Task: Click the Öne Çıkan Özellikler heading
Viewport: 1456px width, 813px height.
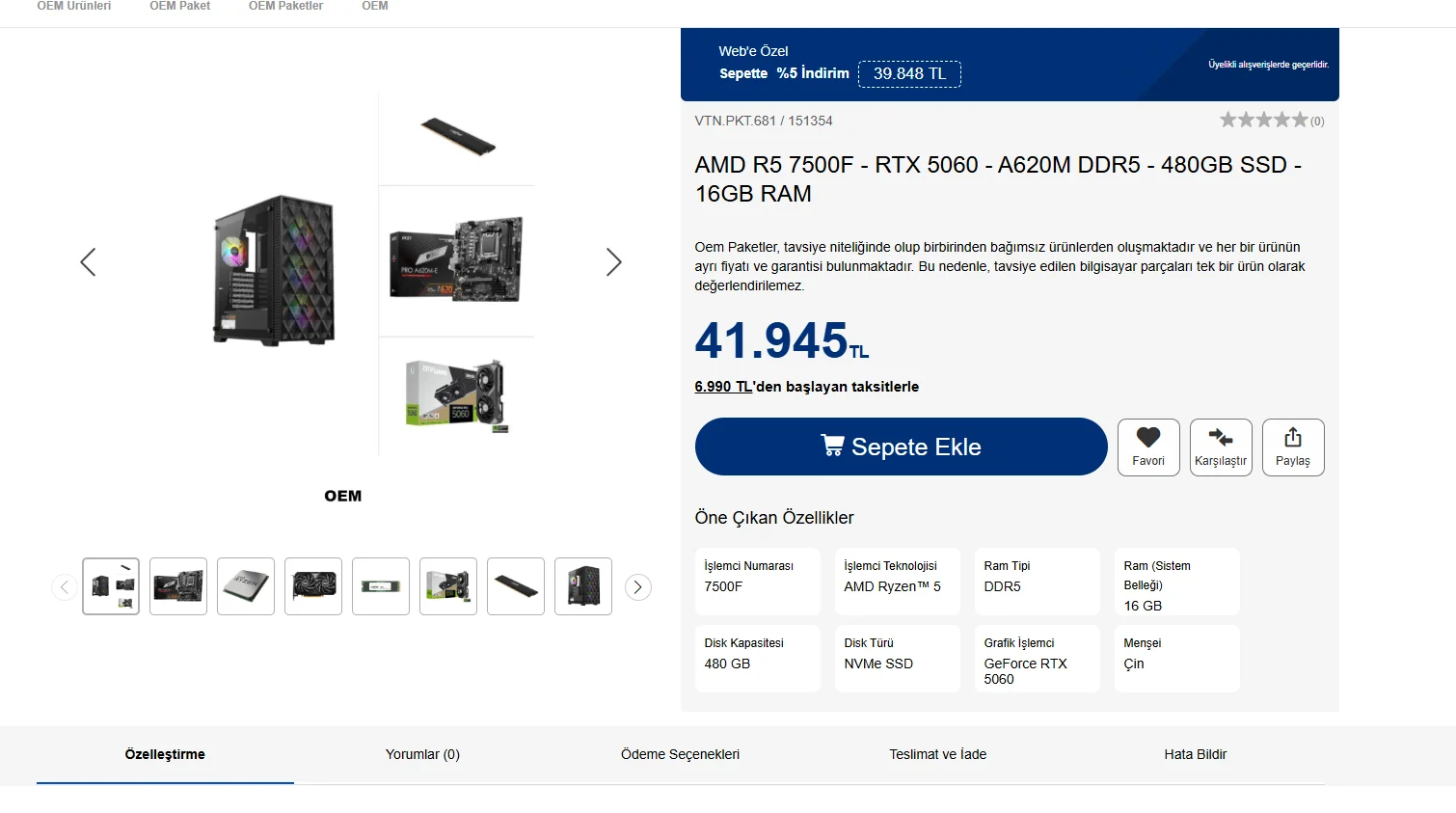Action: pos(774,518)
